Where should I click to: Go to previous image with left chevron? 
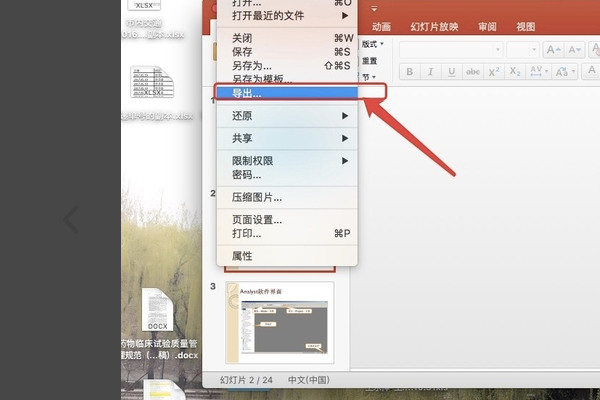[71, 219]
